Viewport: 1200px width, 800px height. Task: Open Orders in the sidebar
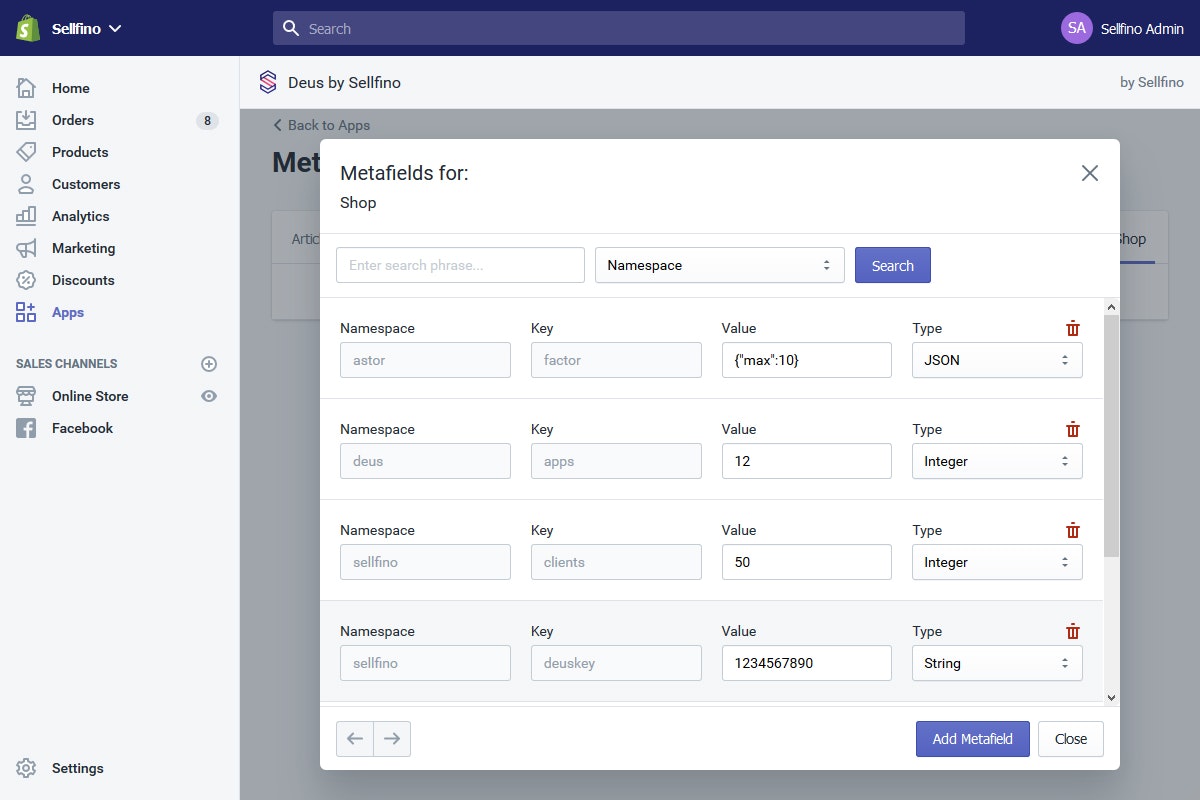[72, 120]
